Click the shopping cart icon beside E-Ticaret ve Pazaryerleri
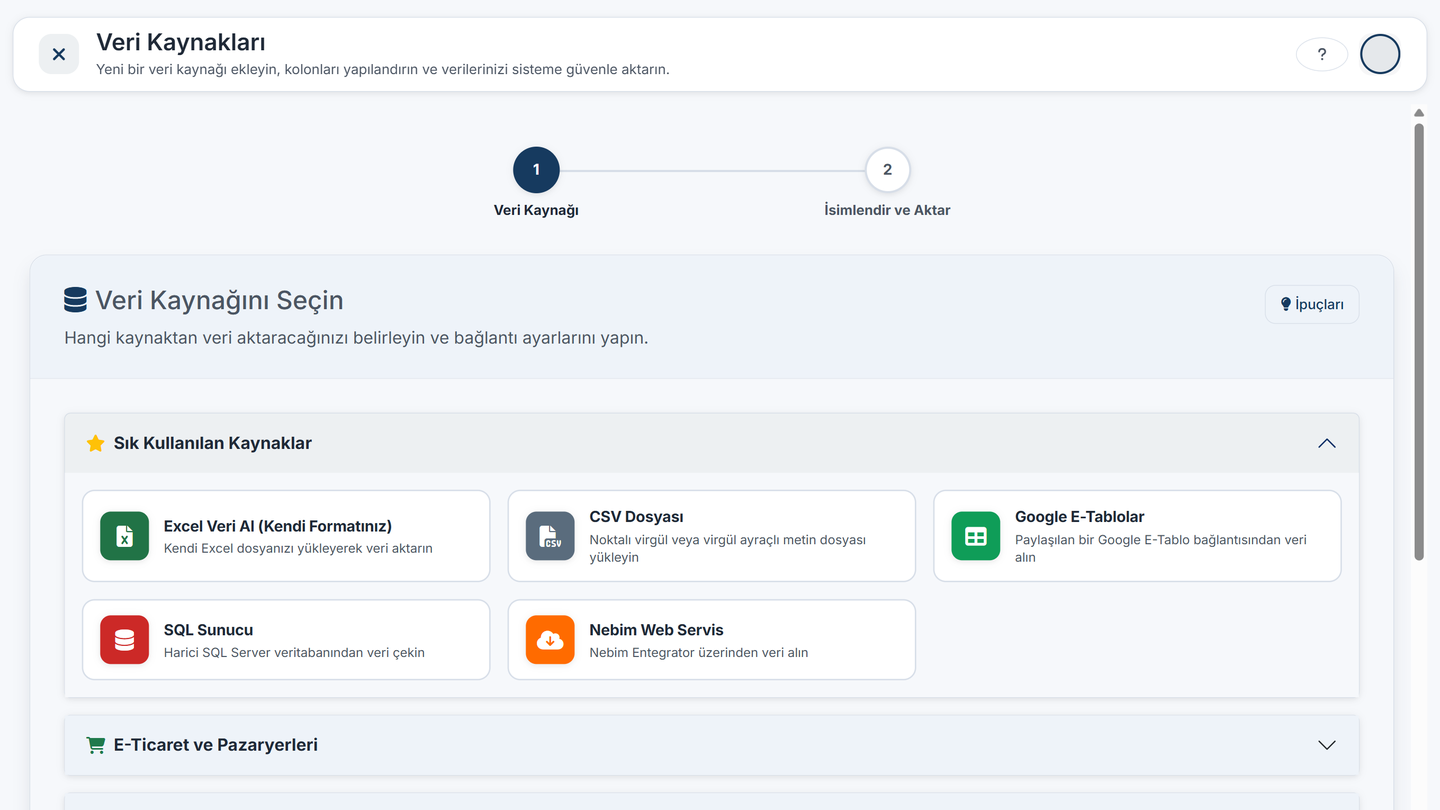The image size is (1440, 810). (96, 745)
